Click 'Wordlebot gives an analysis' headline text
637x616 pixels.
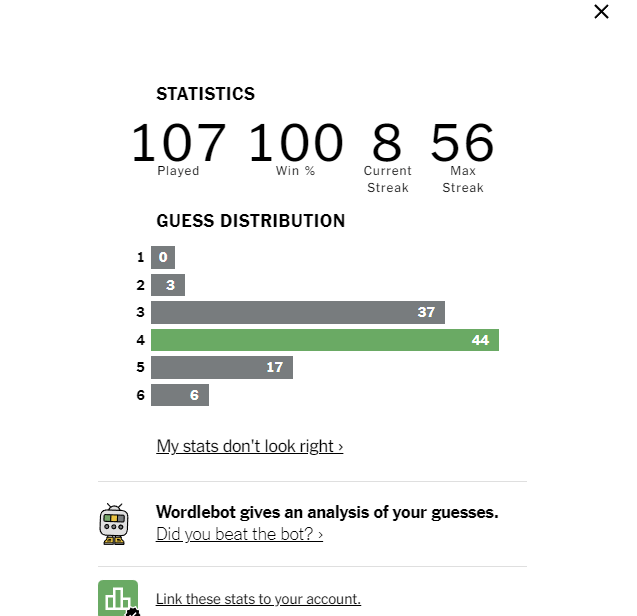pos(327,512)
